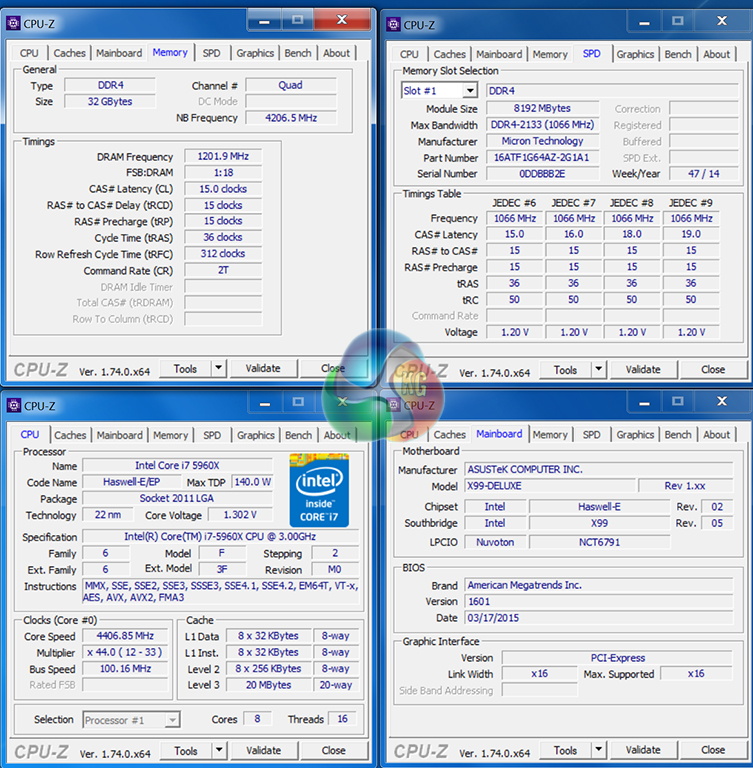This screenshot has width=753, height=768.
Task: Maximize the Memory tab CPU-Z window
Action: point(297,20)
